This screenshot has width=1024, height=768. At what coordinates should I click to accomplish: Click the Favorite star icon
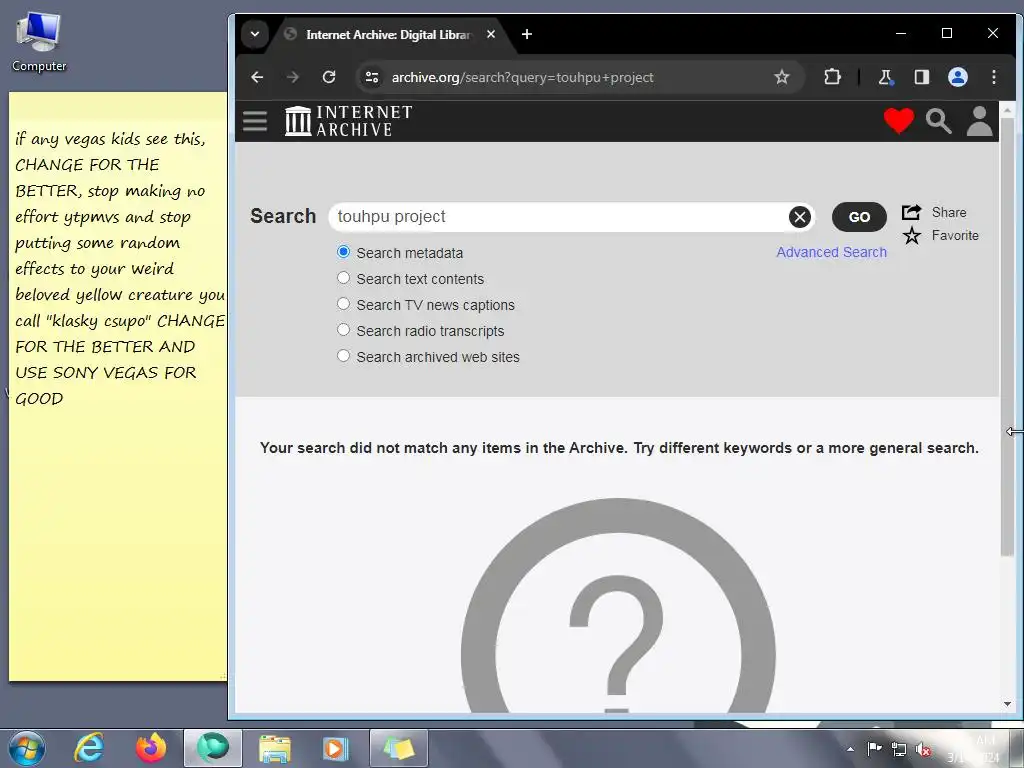[x=912, y=235]
